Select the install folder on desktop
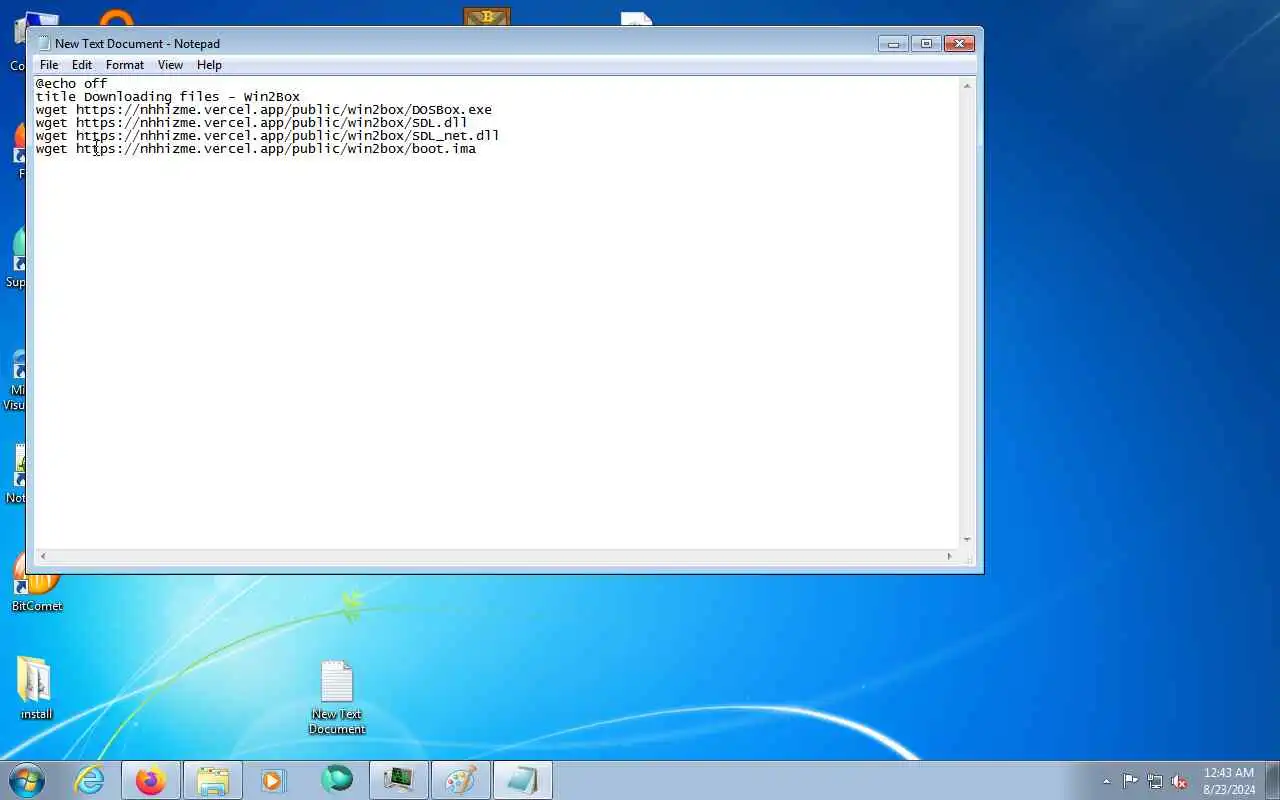 click(36, 689)
